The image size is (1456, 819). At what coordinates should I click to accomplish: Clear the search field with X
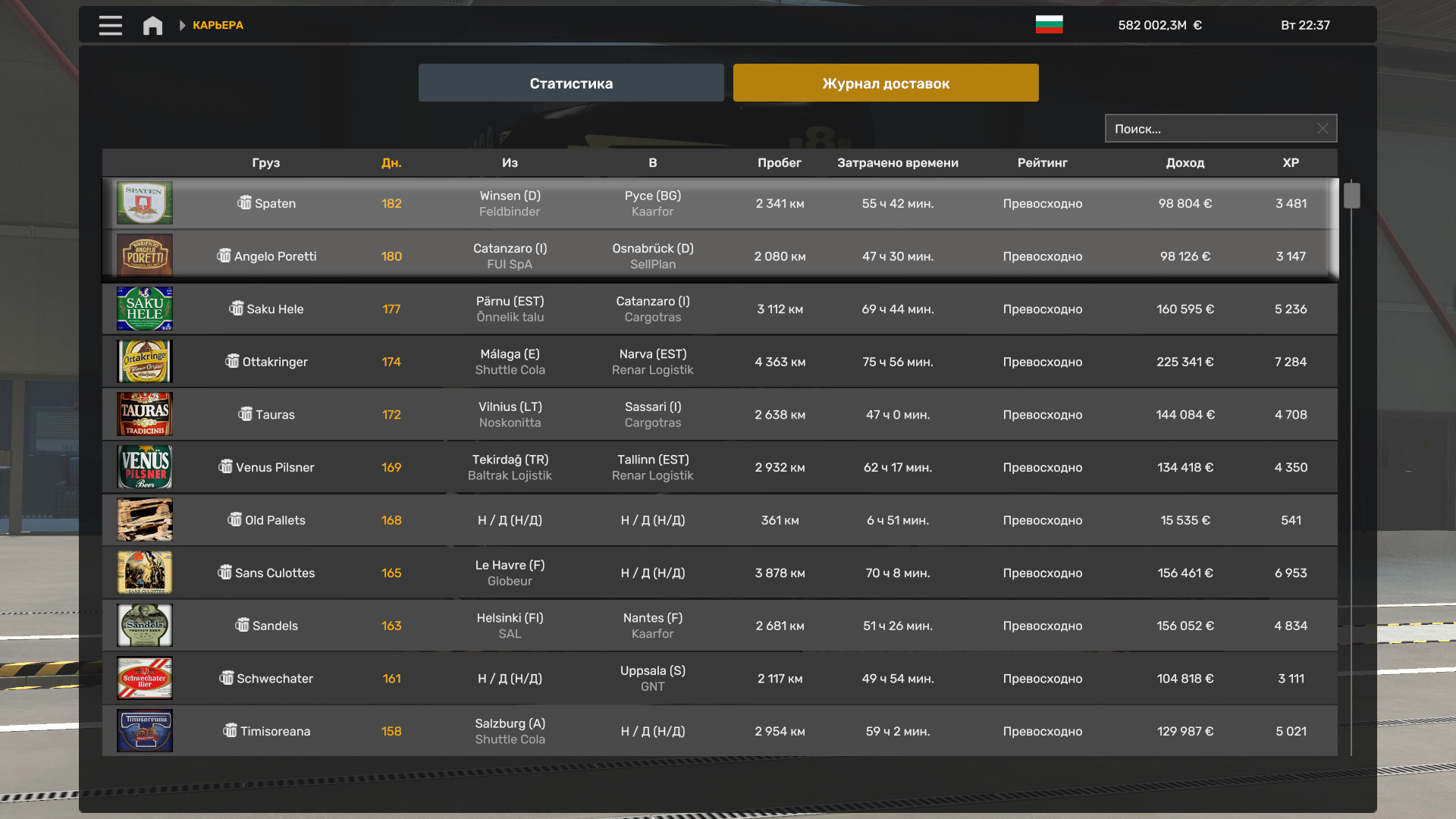pos(1322,129)
